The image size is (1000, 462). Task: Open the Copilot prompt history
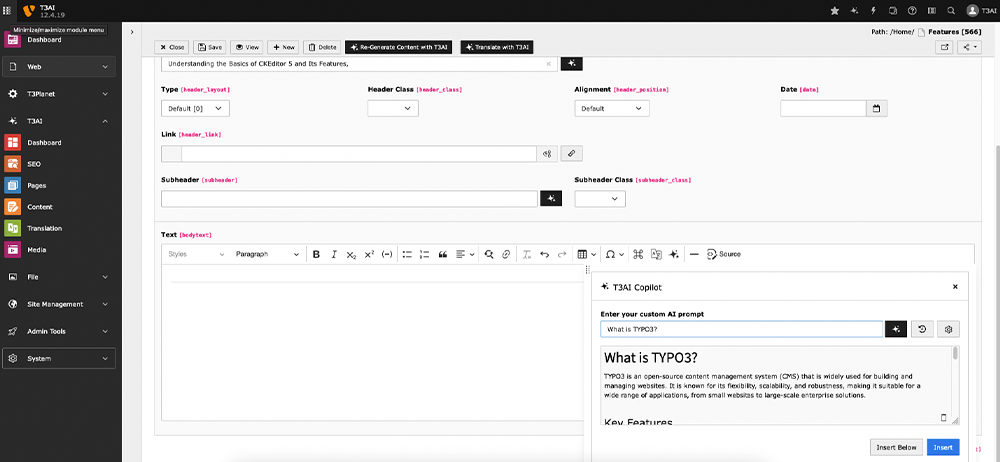[x=922, y=329]
